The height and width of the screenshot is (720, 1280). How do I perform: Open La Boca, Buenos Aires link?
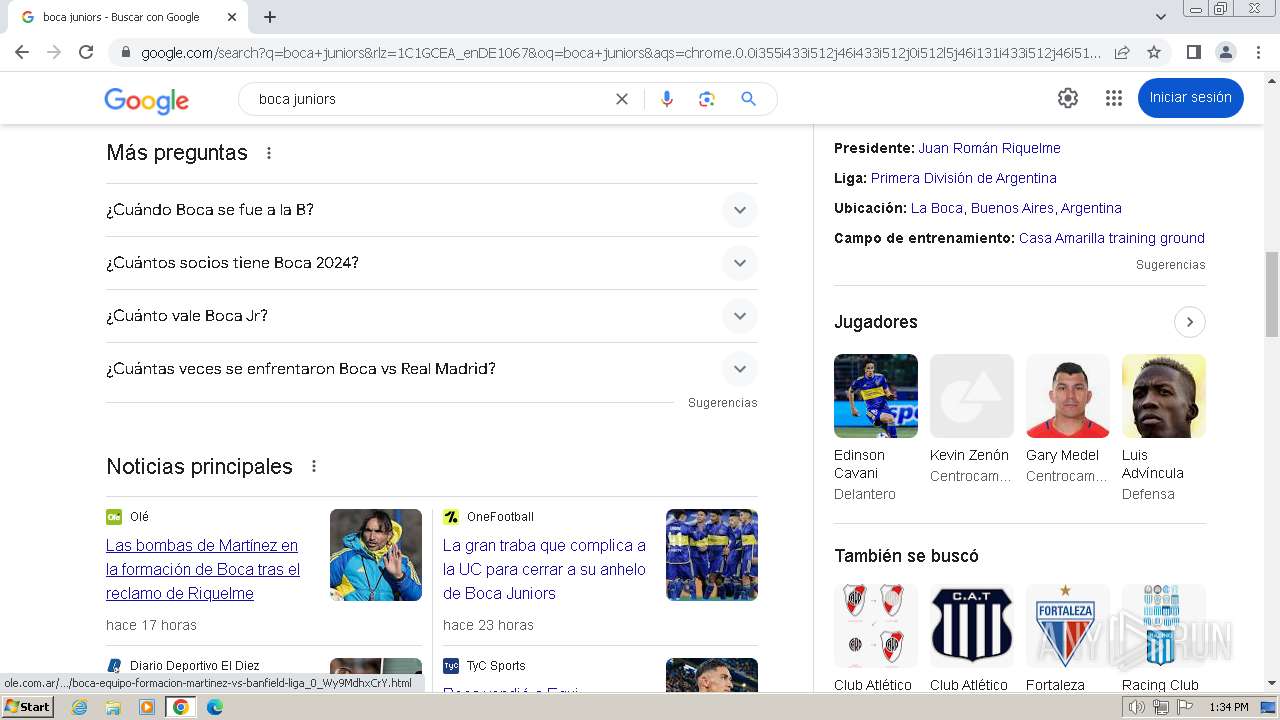point(1016,208)
